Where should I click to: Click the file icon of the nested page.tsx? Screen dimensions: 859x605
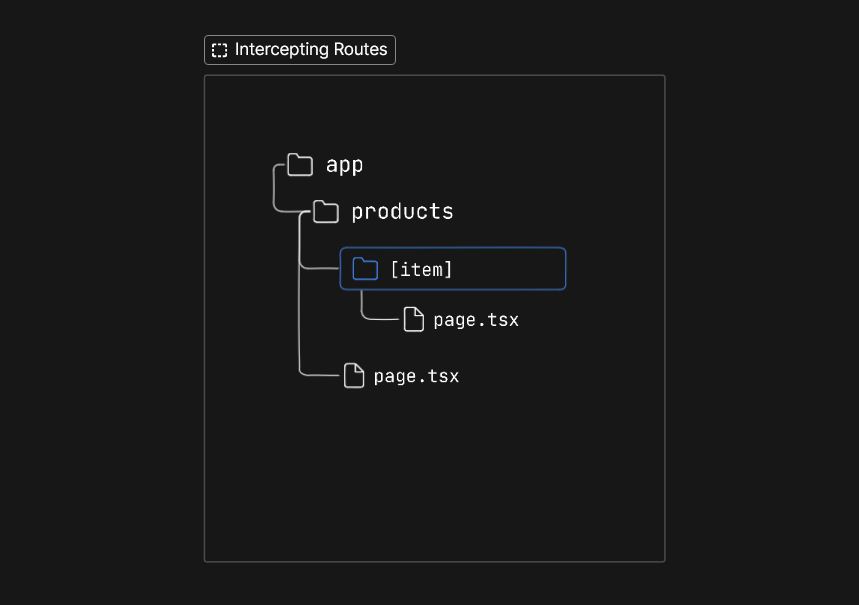tap(414, 319)
